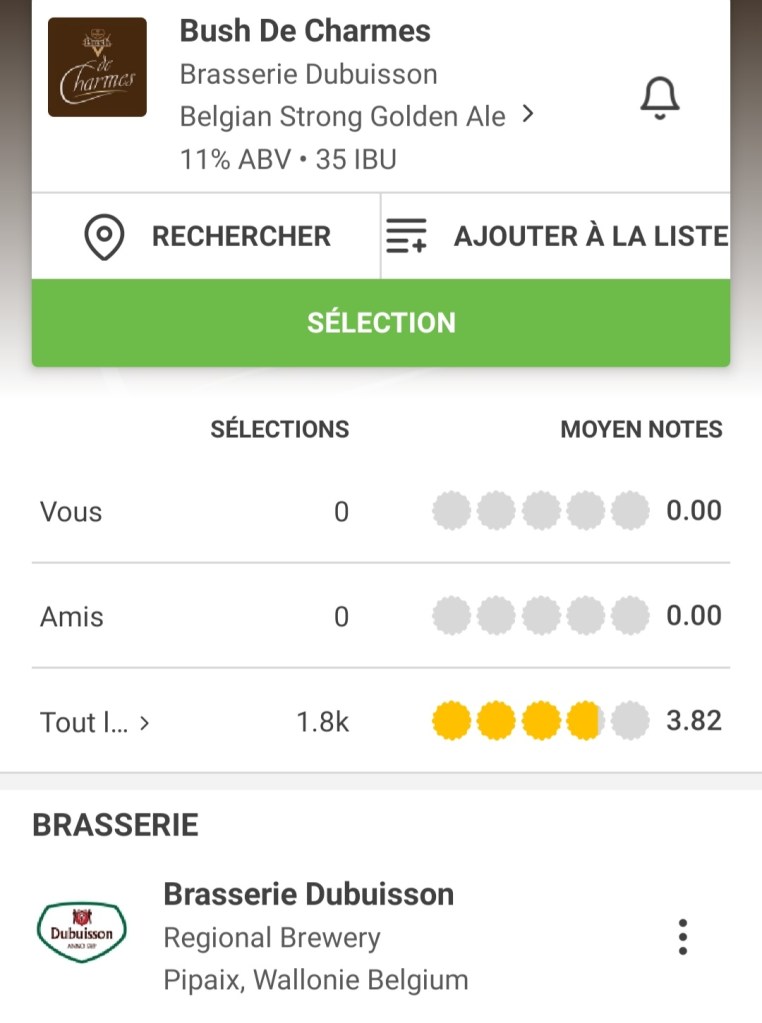Screen dimensions: 762x1023
Task: Tap the first star in the Vous row
Action: click(x=451, y=512)
